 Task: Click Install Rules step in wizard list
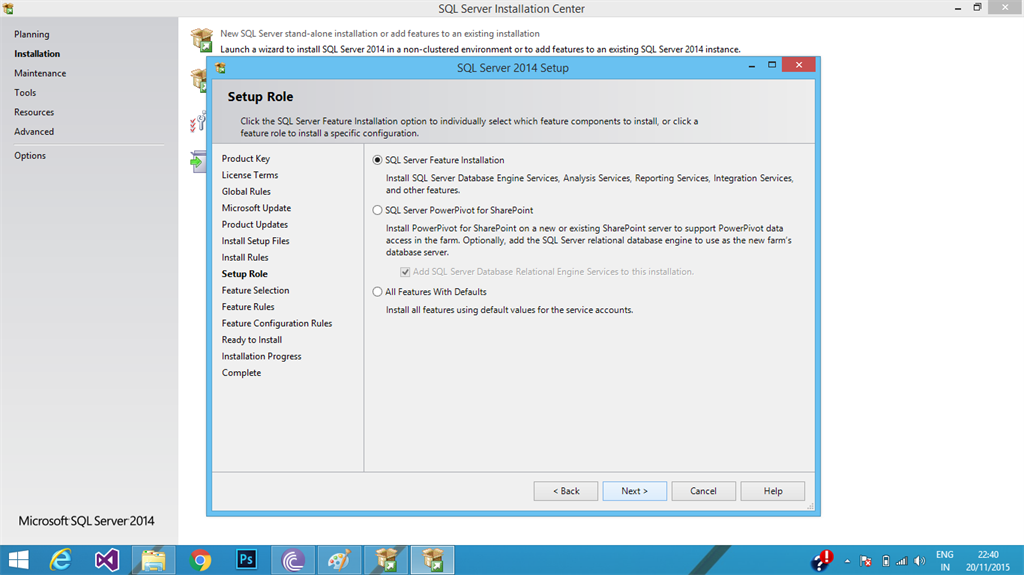click(x=245, y=257)
